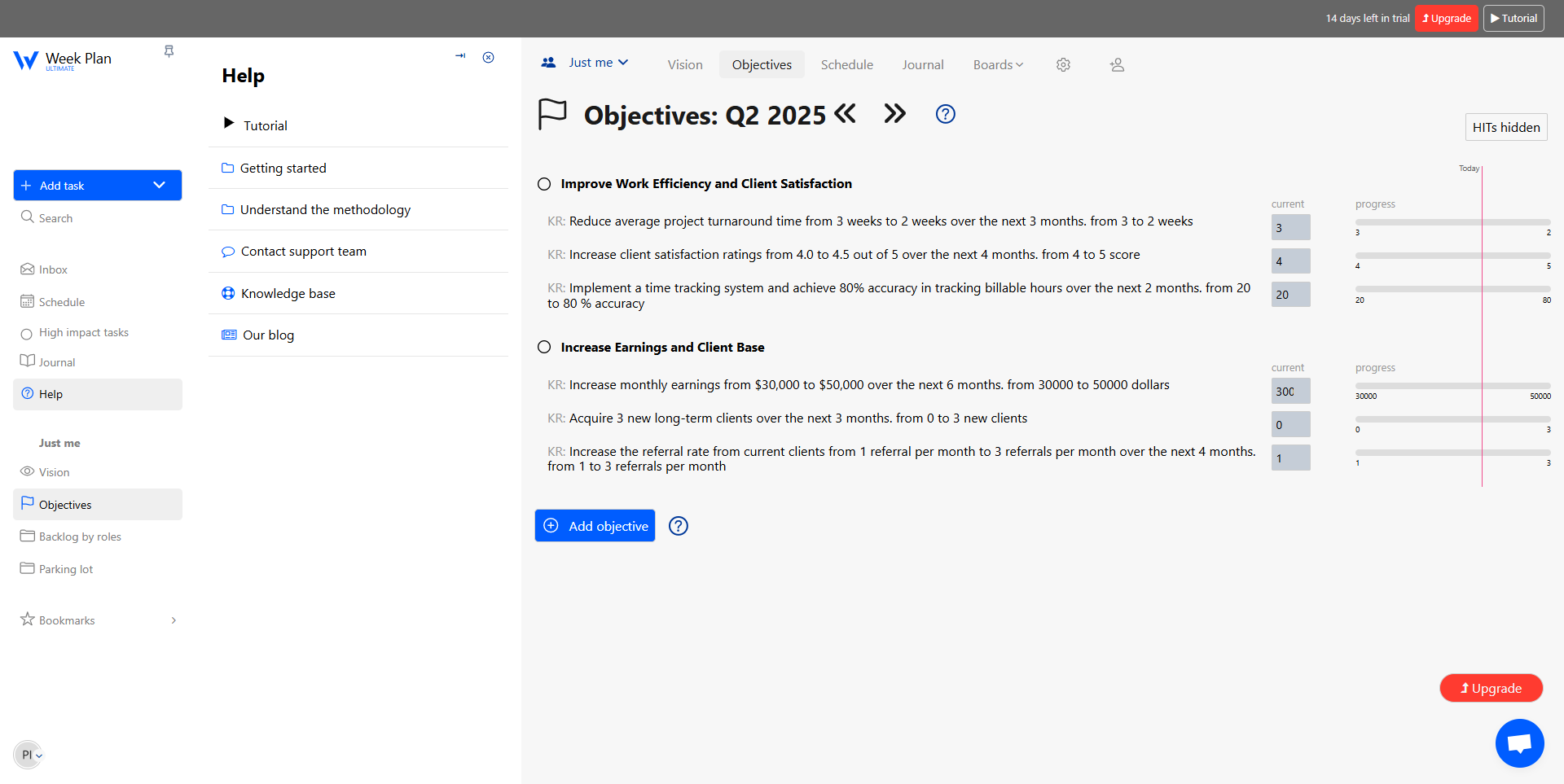Open the PI user avatar menu
This screenshot has width=1564, height=784.
29,755
